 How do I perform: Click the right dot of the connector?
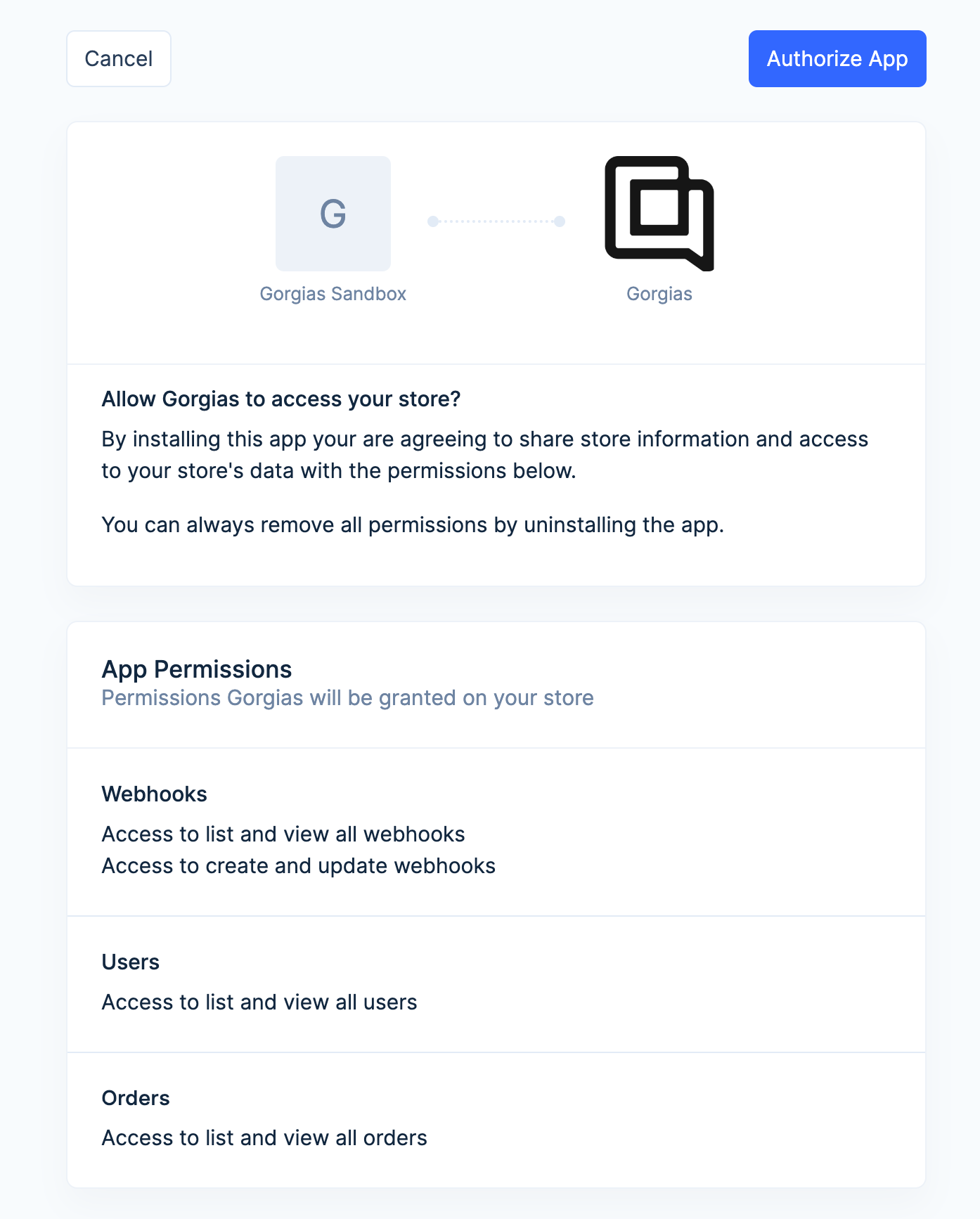[560, 221]
